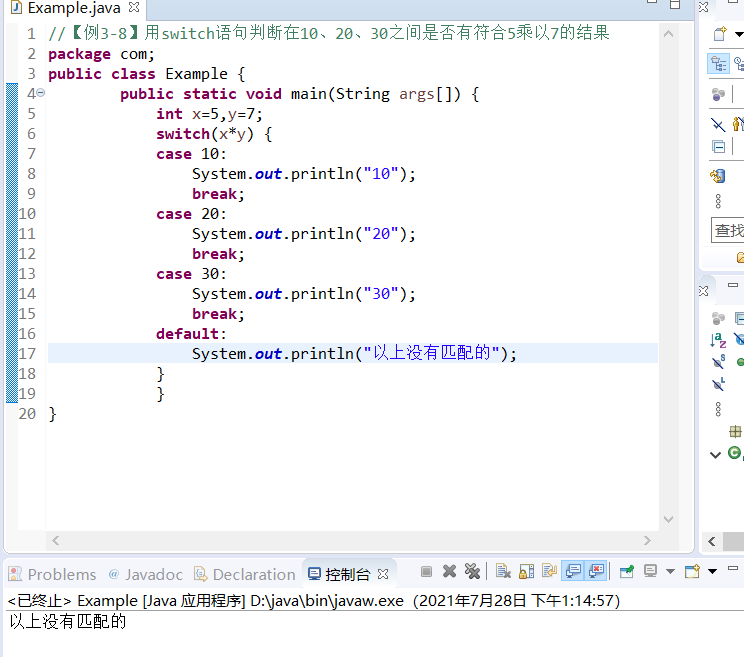Toggle Hide Local Types icon in Outline
This screenshot has width=744, height=657.
coord(718,384)
